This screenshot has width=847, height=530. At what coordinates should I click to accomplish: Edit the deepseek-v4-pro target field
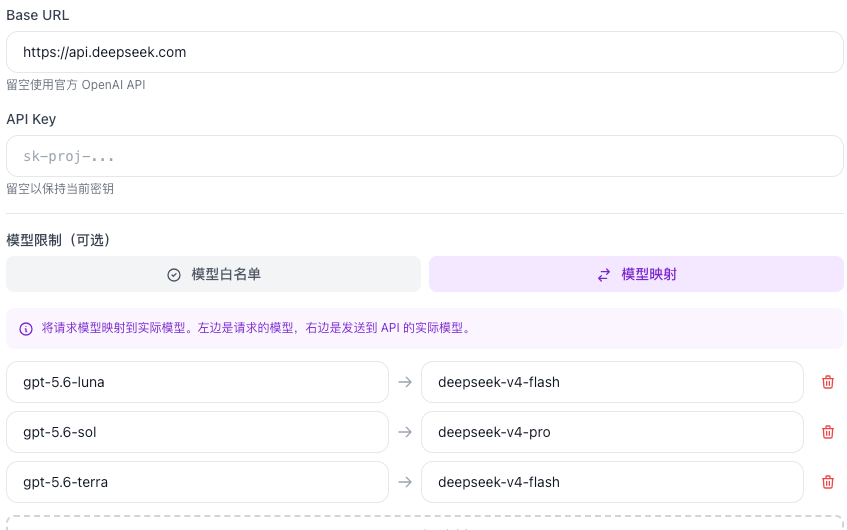612,432
